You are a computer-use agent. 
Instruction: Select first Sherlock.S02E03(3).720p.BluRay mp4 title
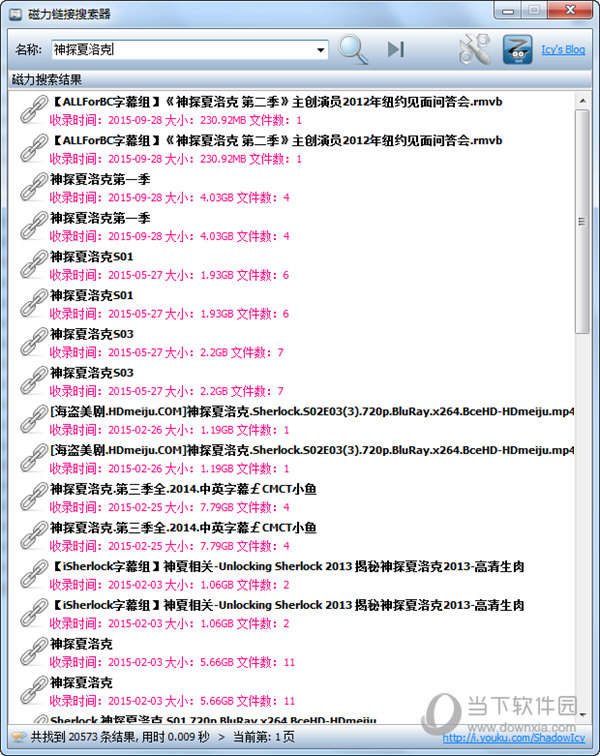(312, 412)
